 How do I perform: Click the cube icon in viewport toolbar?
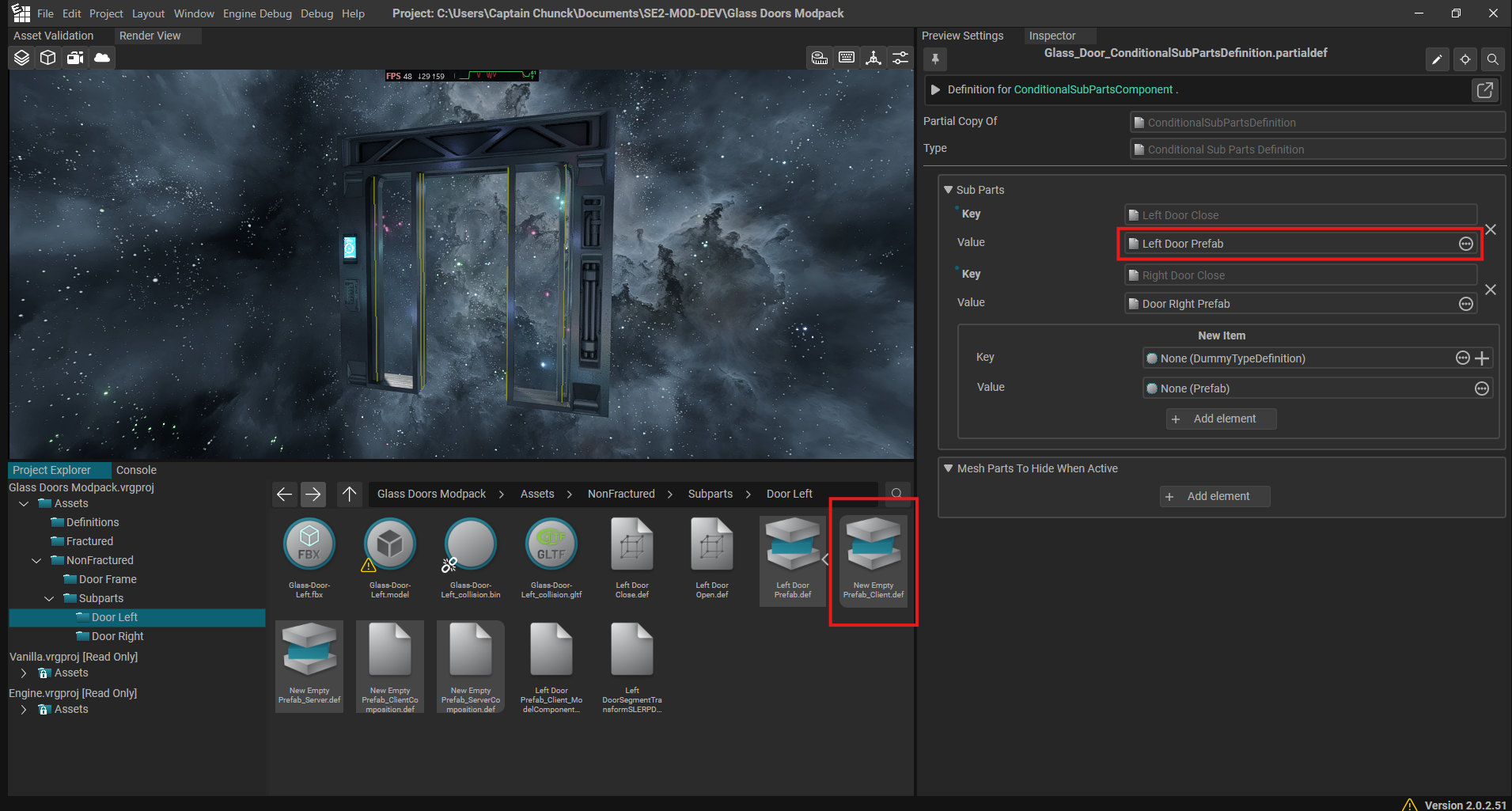[x=48, y=58]
